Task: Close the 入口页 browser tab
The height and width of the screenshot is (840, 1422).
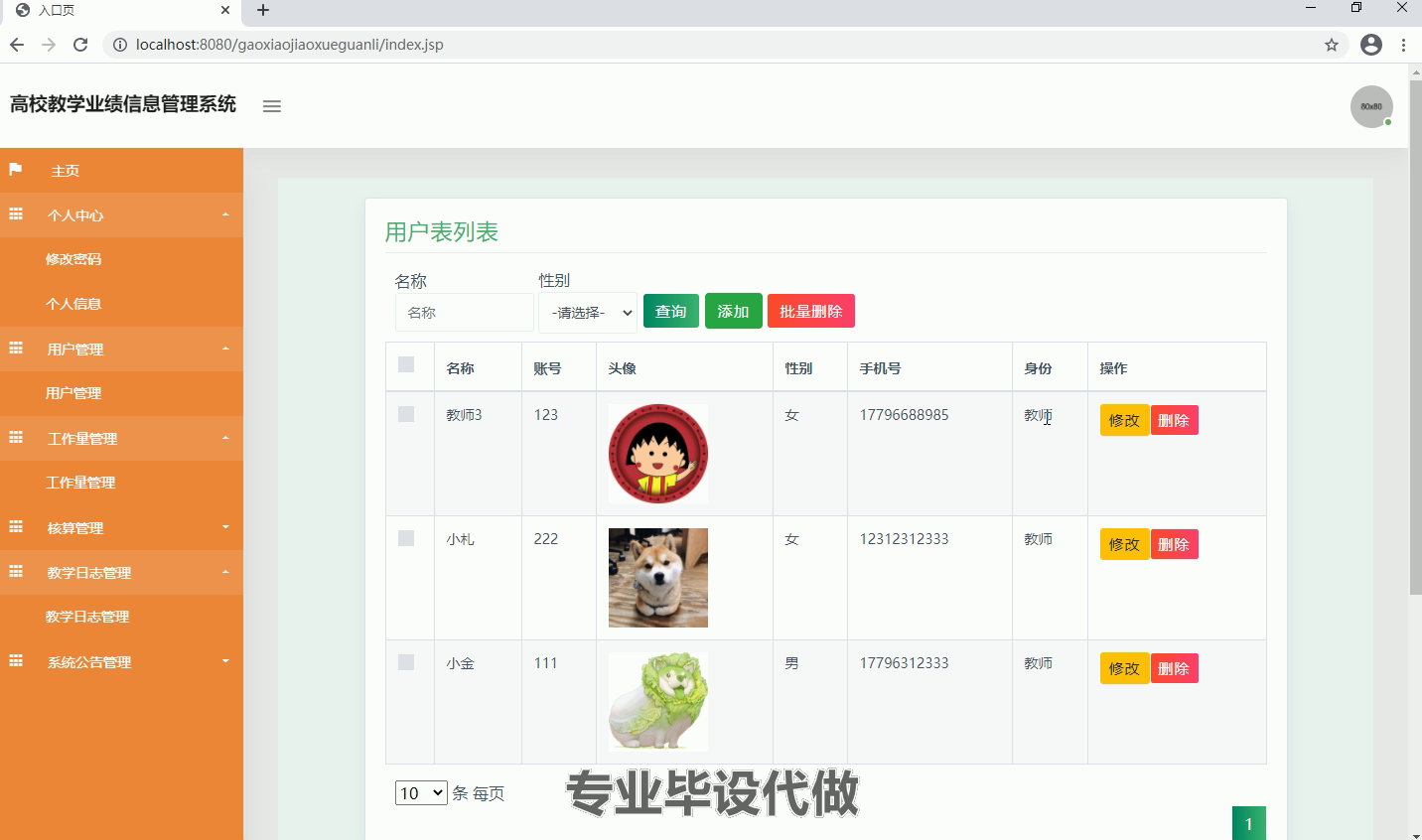Action: (x=225, y=10)
